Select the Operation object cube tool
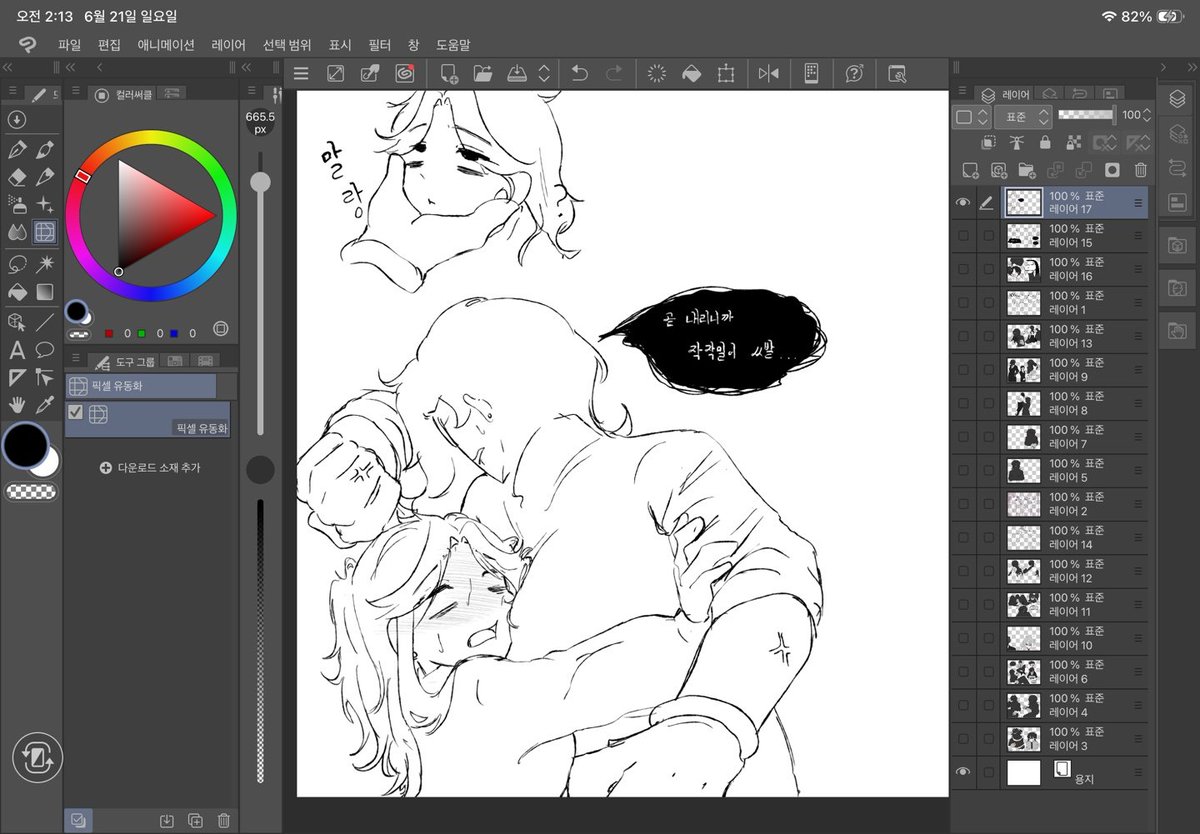 (17, 322)
